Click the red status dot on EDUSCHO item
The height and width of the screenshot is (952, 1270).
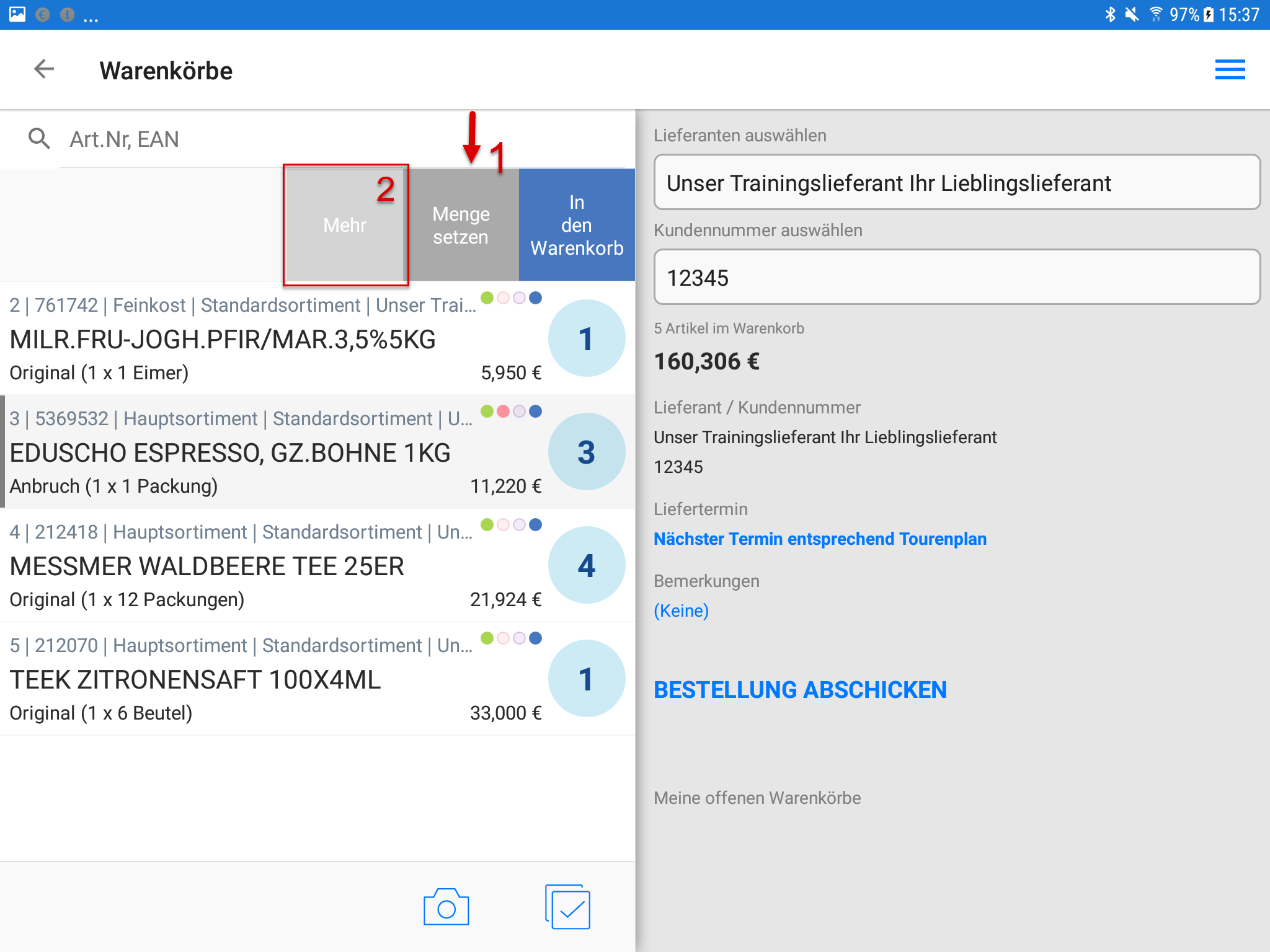pos(504,411)
